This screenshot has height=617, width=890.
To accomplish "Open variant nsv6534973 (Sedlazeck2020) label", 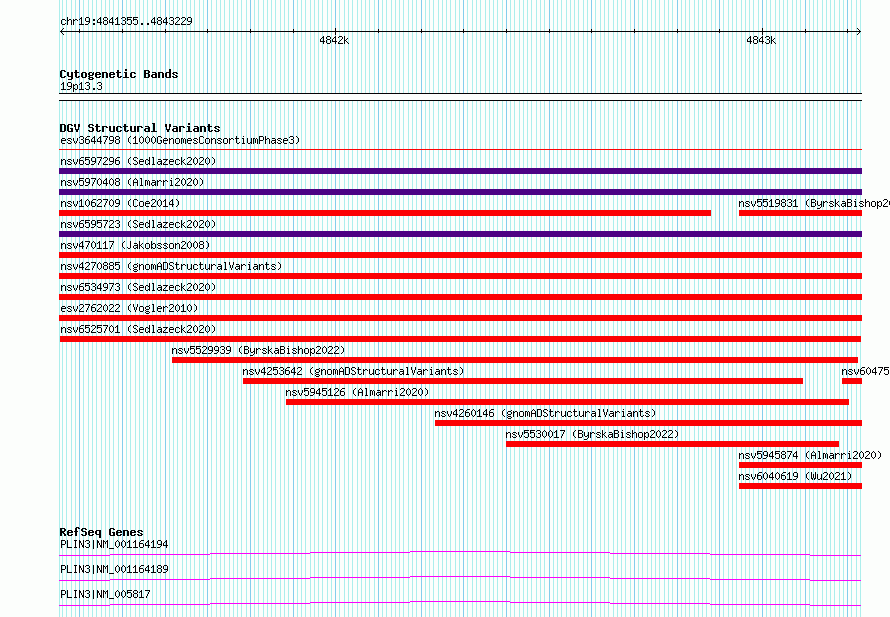I will tap(138, 287).
